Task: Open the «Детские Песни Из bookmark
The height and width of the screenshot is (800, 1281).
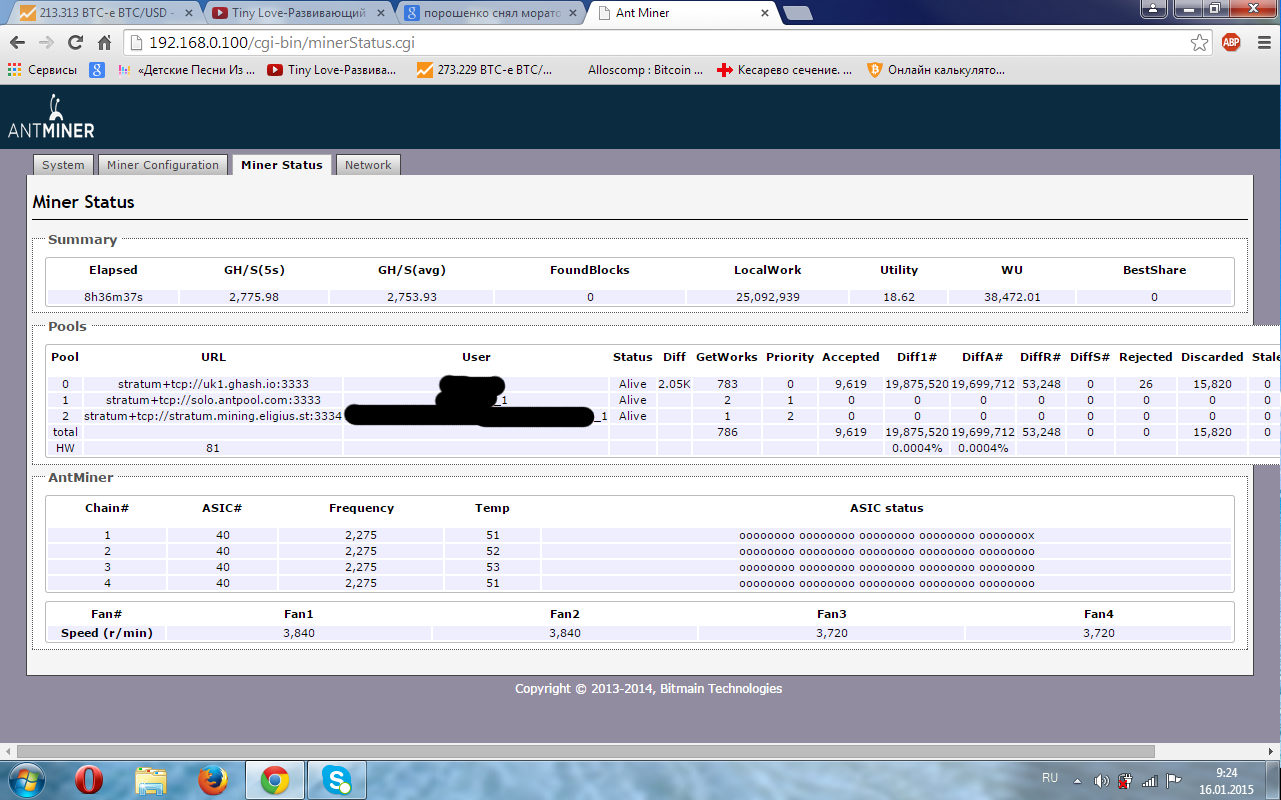Action: point(186,70)
